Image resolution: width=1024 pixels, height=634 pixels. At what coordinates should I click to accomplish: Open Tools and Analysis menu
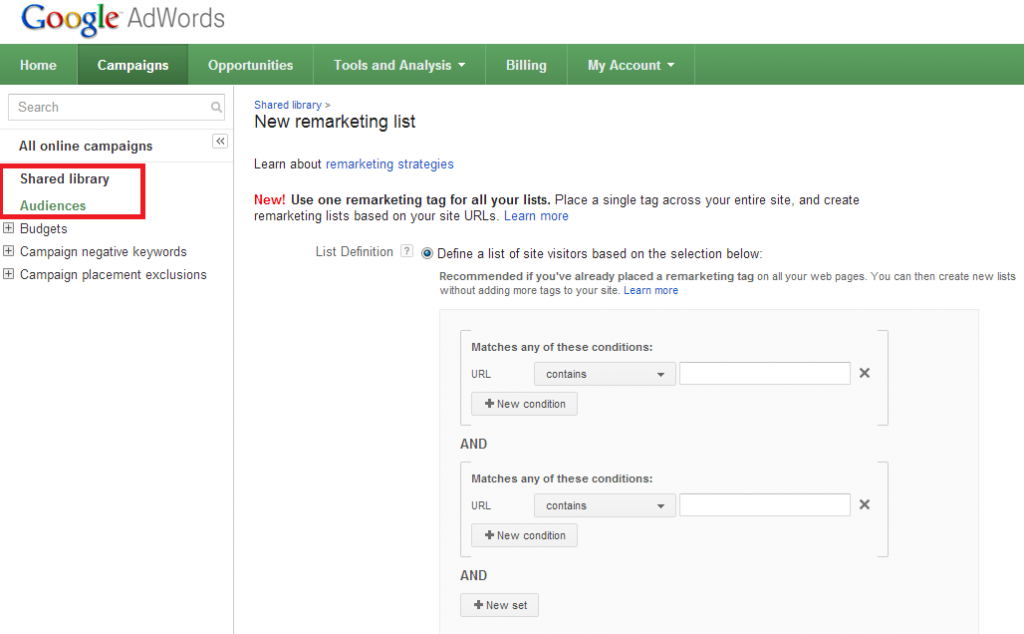coord(399,65)
